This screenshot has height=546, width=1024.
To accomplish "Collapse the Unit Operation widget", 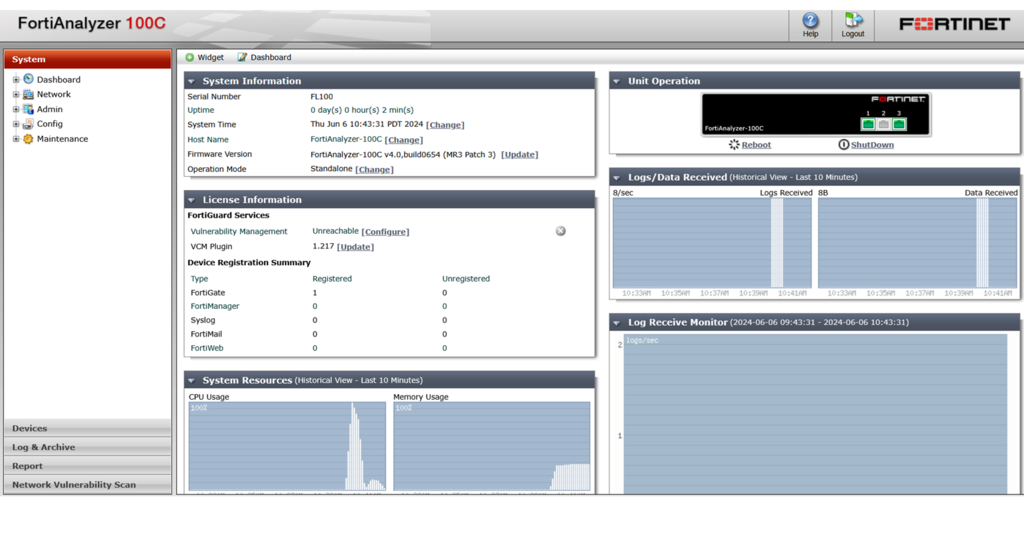I will 616,82.
